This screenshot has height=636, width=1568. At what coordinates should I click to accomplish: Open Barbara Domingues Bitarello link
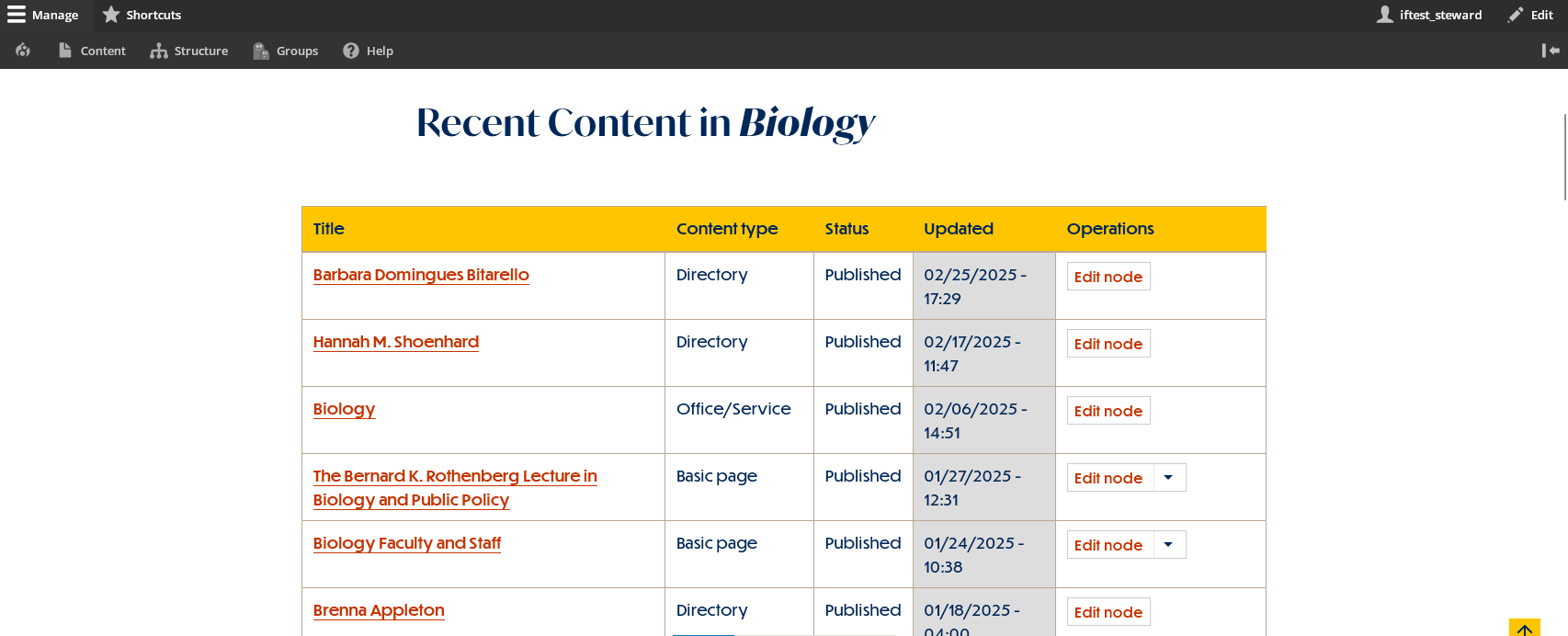click(421, 275)
